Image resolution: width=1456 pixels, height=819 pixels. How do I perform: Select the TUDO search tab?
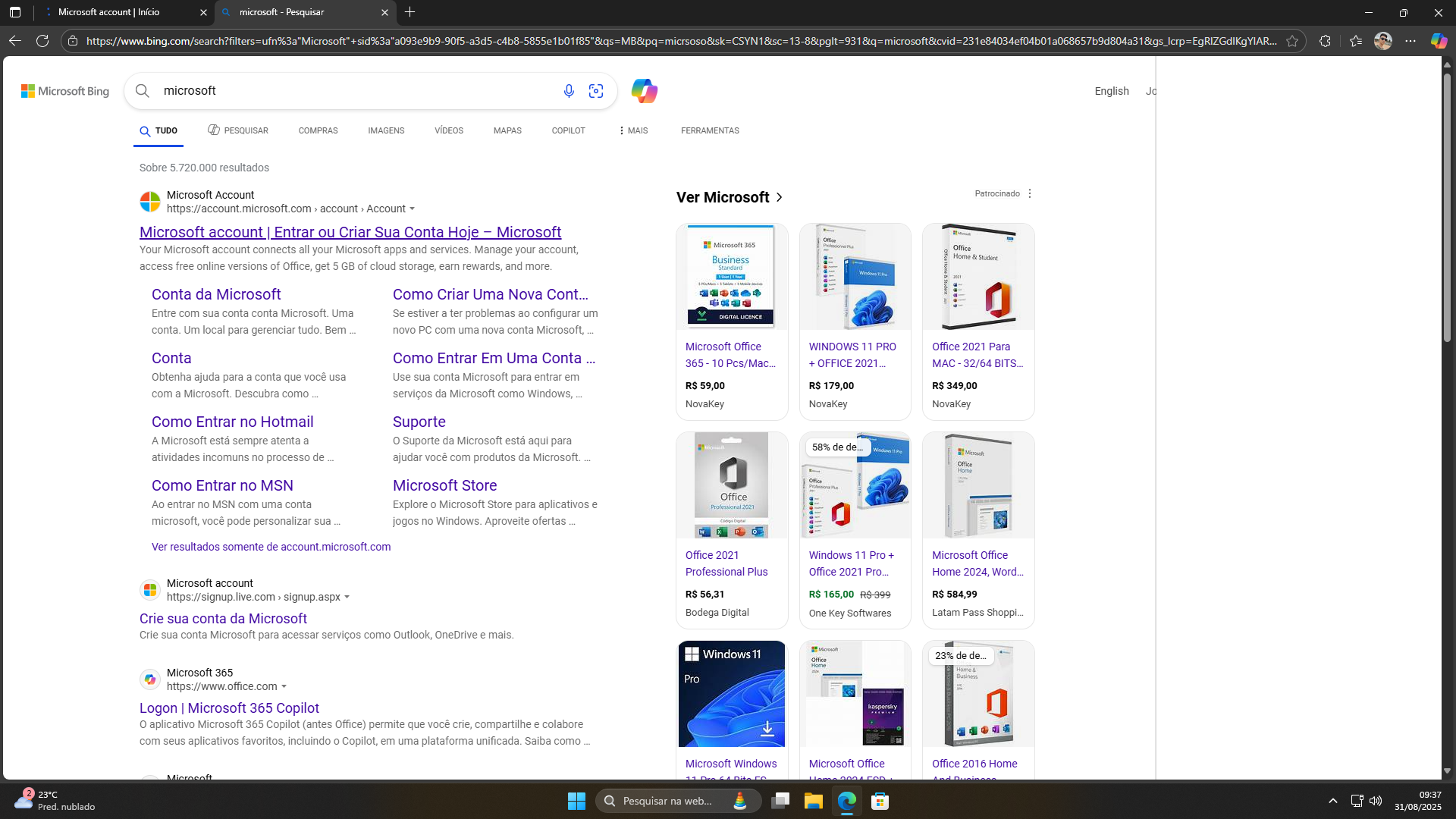click(158, 131)
